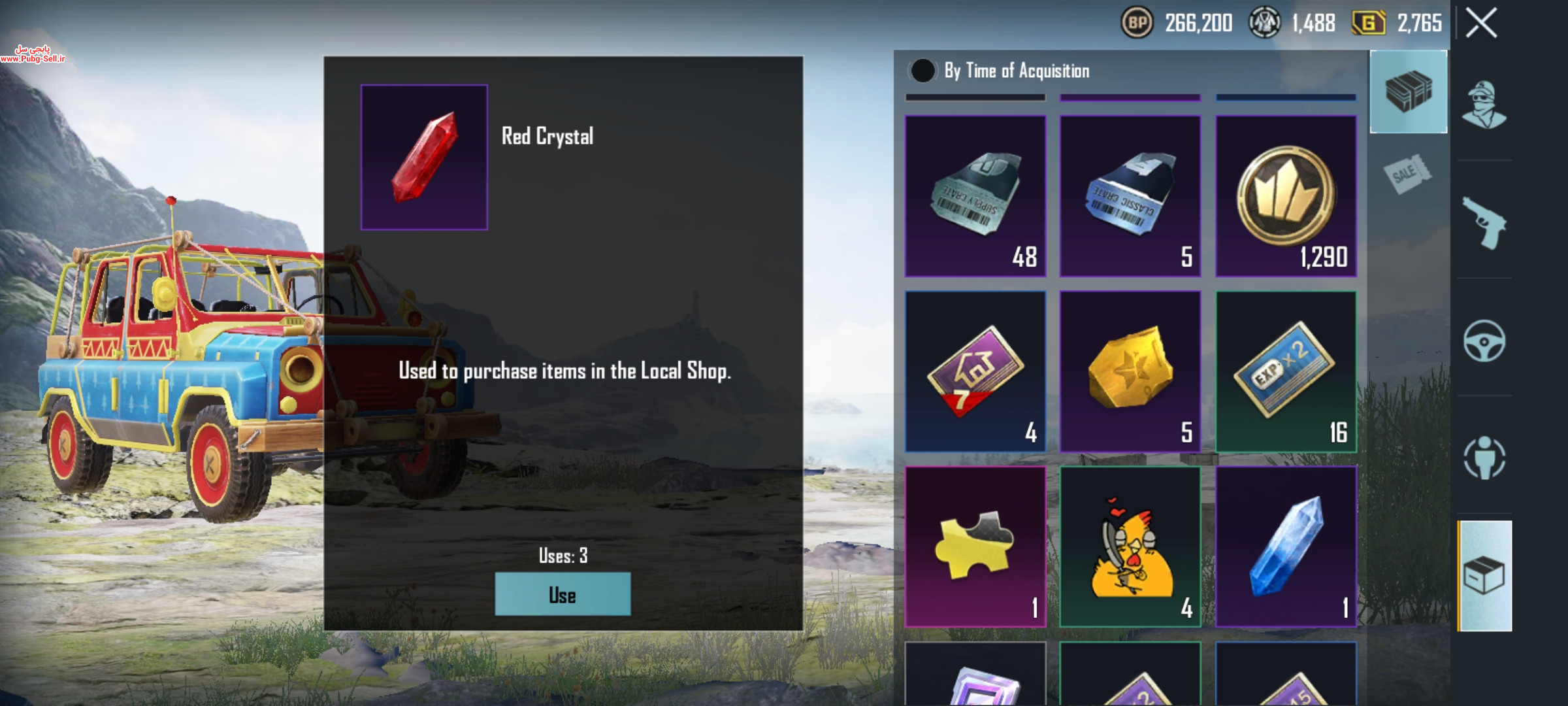This screenshot has height=706, width=1568.
Task: Pick the gold star fragment item
Action: point(1130,371)
